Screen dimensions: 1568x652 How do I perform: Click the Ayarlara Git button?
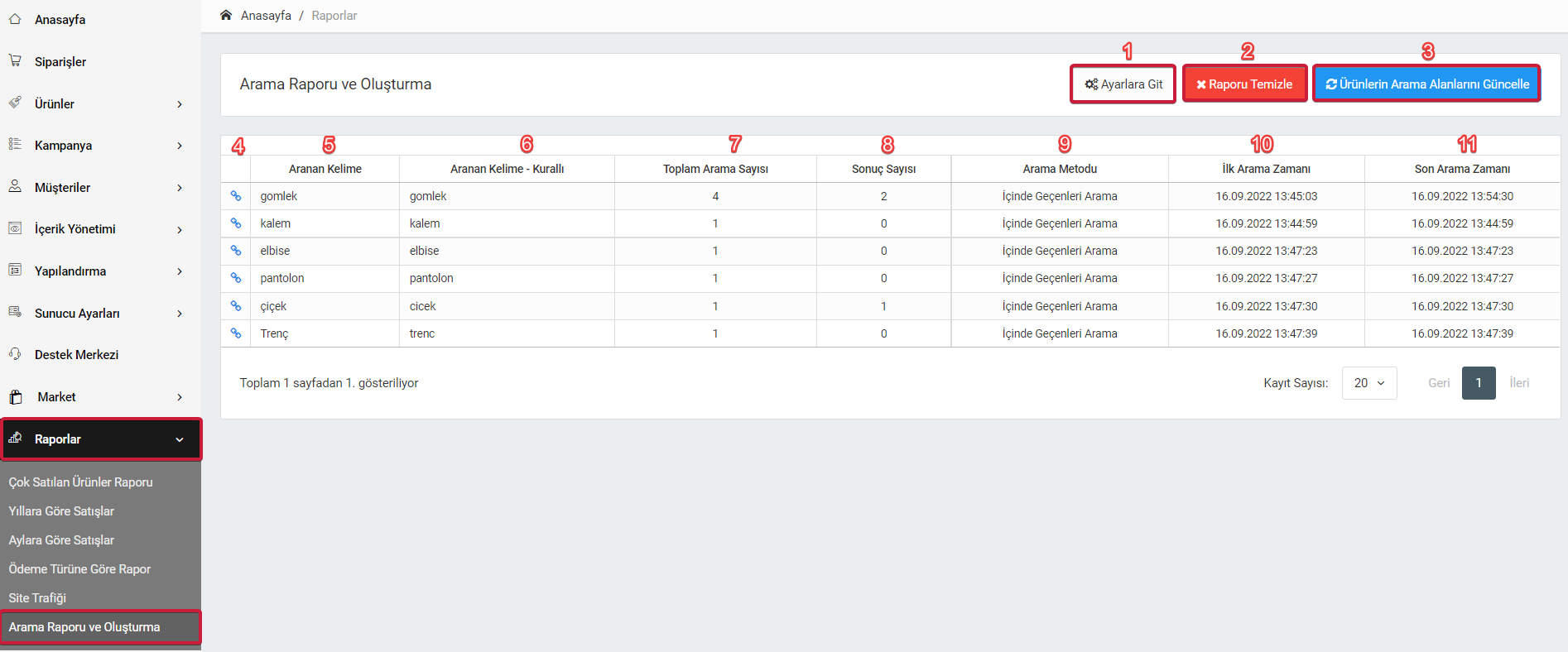pyautogui.click(x=1123, y=84)
